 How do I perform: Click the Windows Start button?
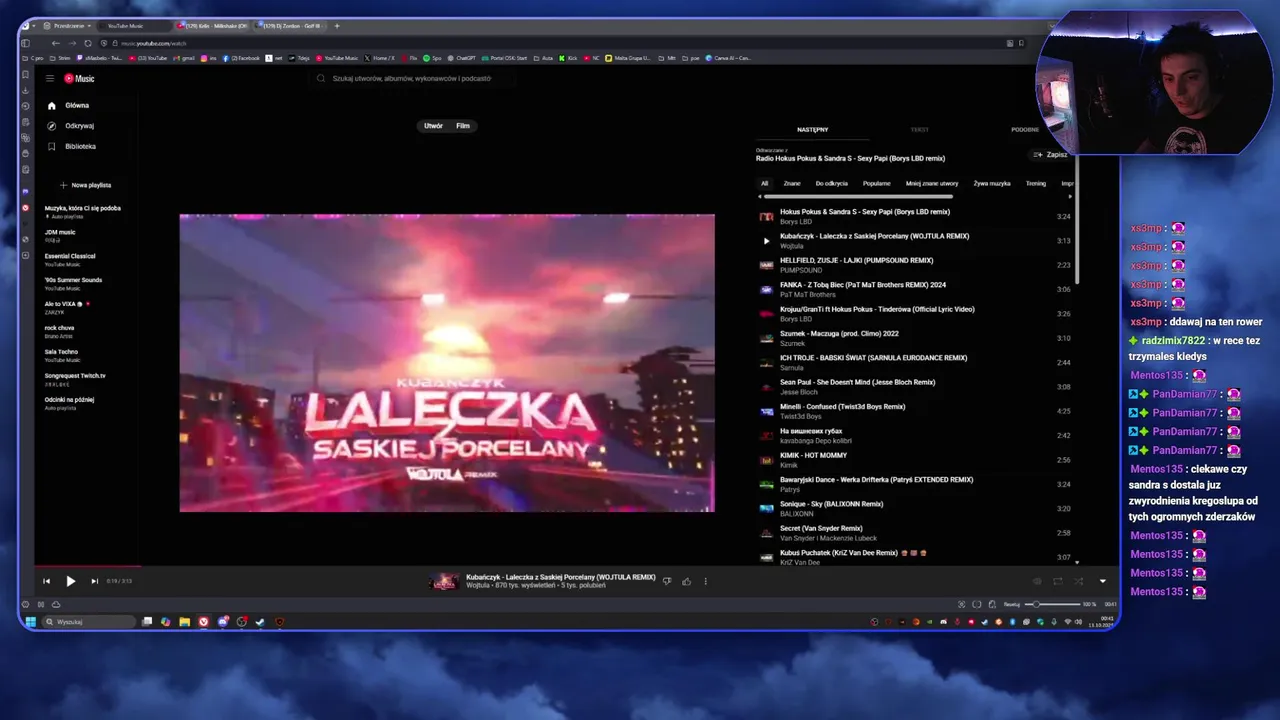30,622
